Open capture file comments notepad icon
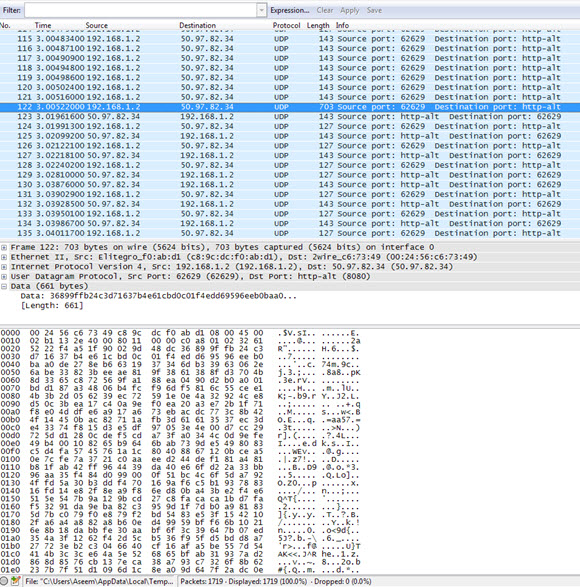This screenshot has height=587, width=580. click(15, 581)
